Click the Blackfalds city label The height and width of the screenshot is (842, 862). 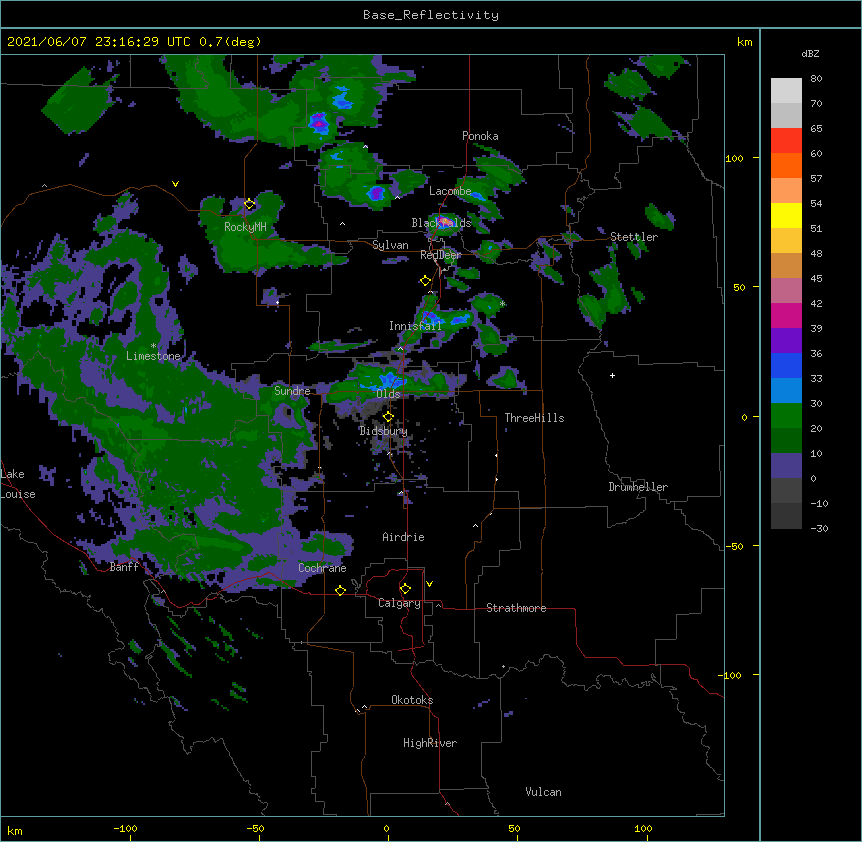[441, 223]
